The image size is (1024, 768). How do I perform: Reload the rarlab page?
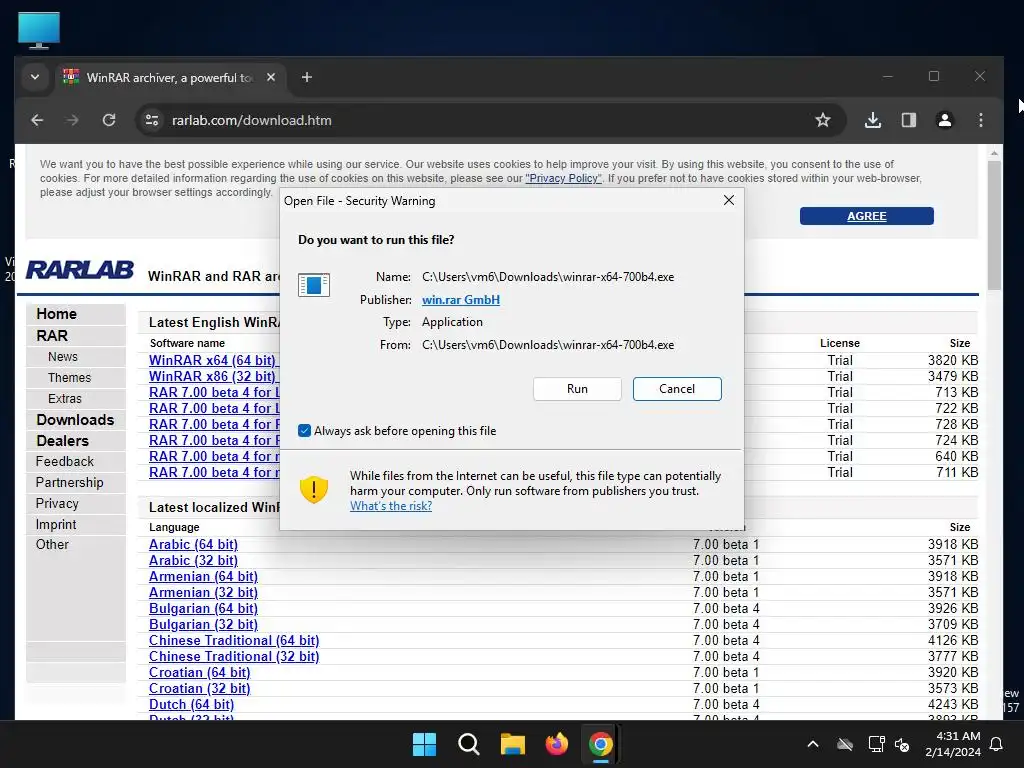pos(108,120)
